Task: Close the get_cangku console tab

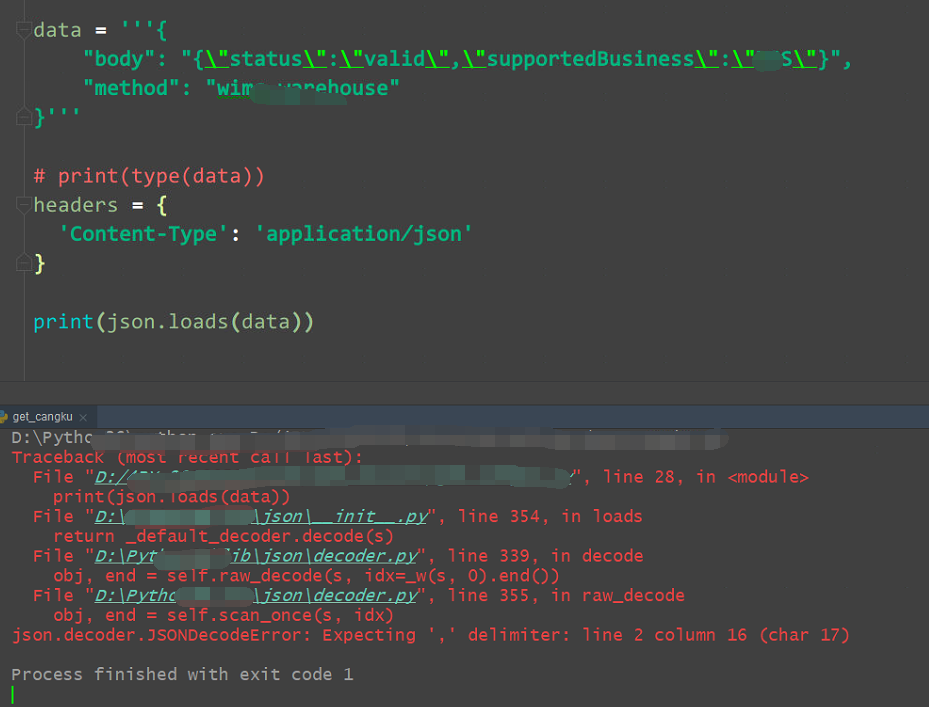Action: point(83,416)
